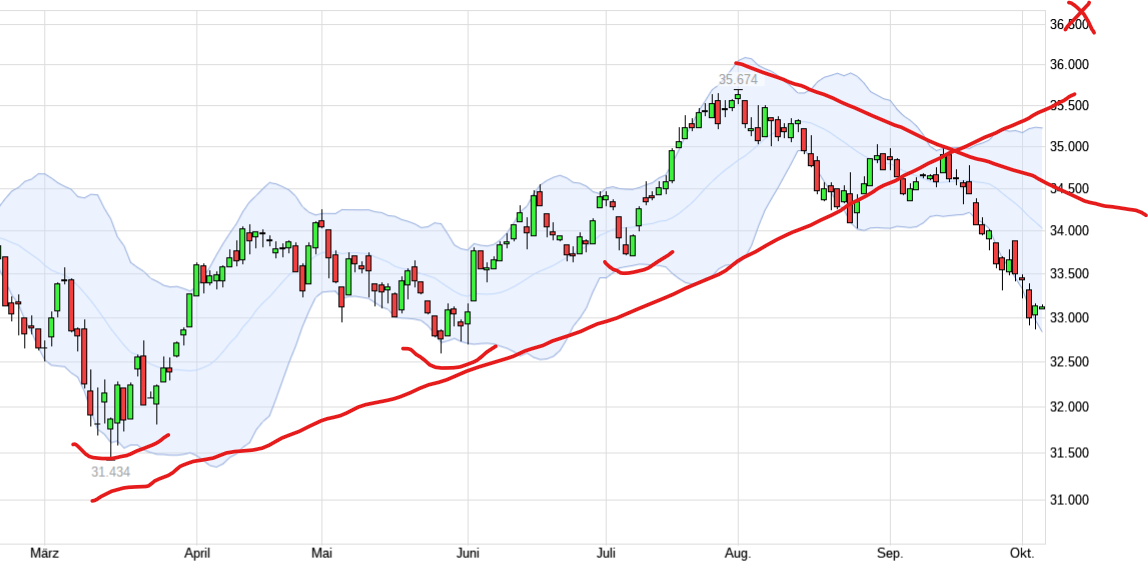The height and width of the screenshot is (575, 1148).
Task: Select the 31.500 price level label
Action: [x=1070, y=453]
